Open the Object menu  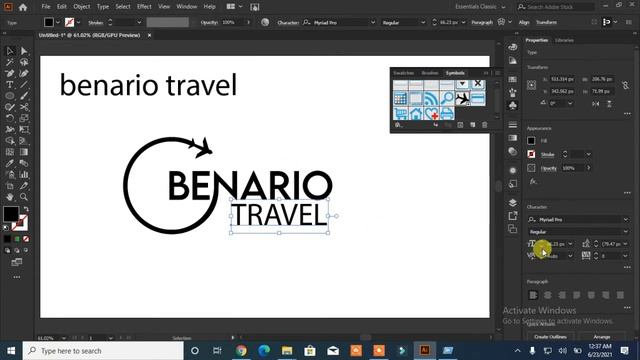pyautogui.click(x=82, y=7)
